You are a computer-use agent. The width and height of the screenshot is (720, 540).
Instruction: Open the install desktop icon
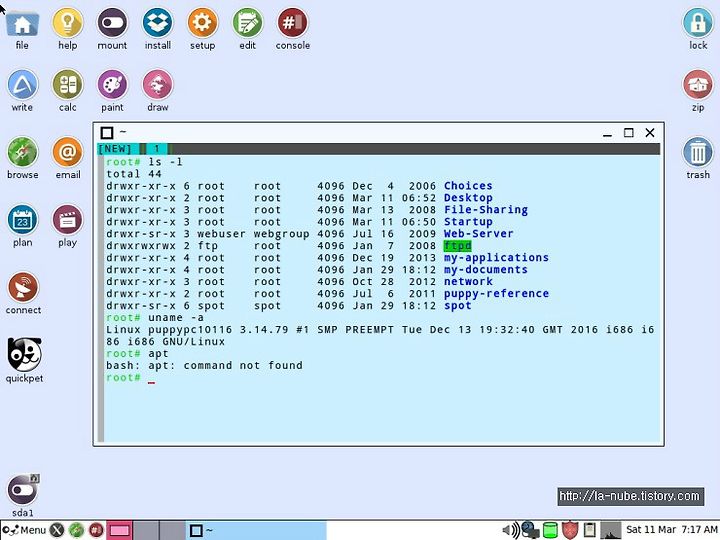(158, 23)
